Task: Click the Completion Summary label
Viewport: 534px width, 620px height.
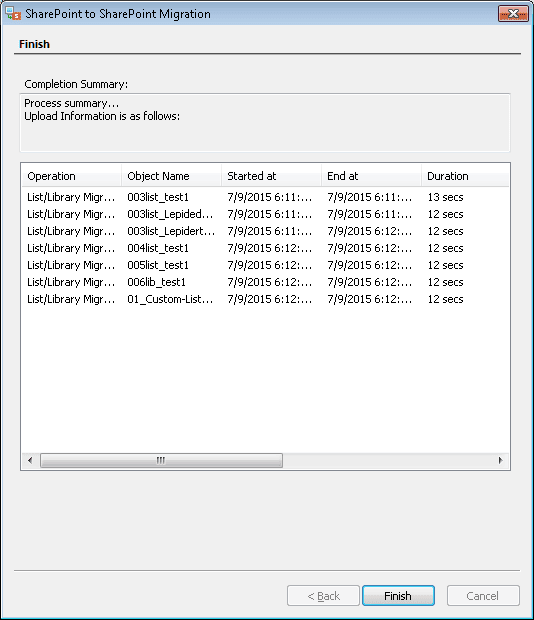Action: point(76,84)
